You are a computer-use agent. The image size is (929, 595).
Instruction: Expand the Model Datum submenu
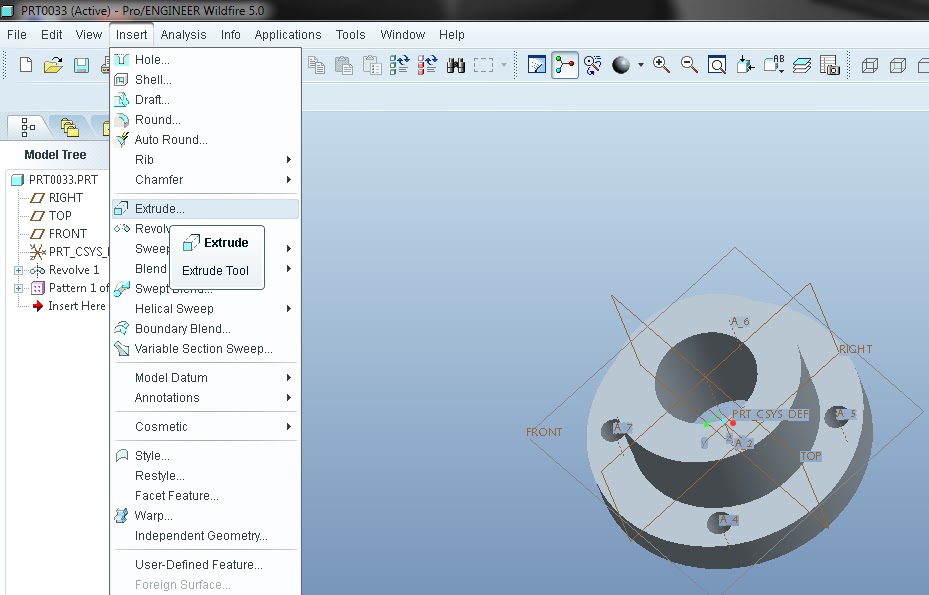pos(205,378)
